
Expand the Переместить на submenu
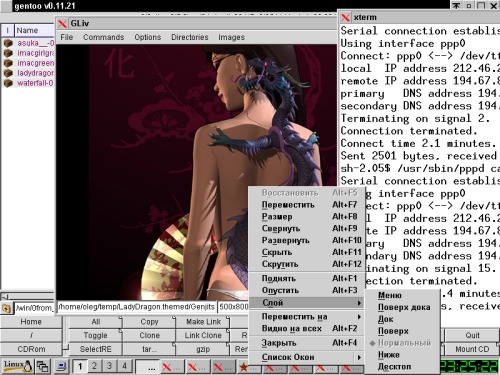point(306,317)
